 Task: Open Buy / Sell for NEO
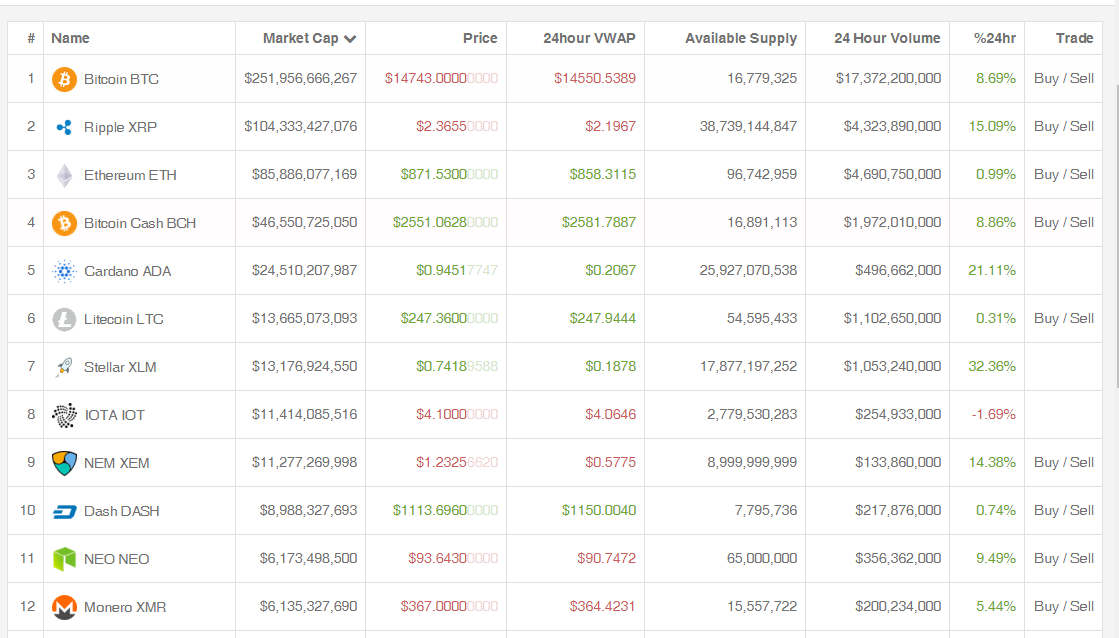[x=1063, y=558]
